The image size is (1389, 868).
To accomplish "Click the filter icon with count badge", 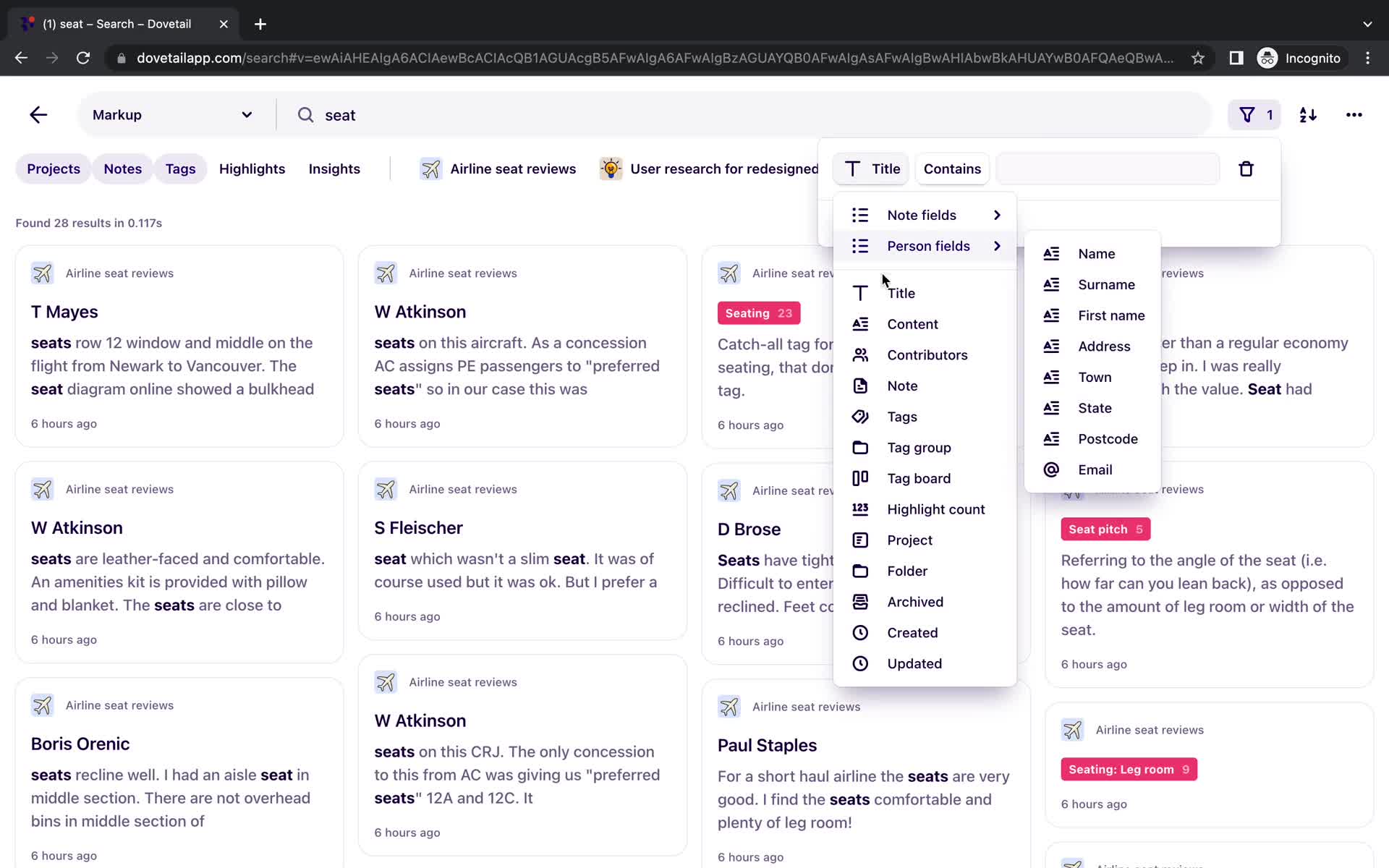I will [x=1255, y=114].
